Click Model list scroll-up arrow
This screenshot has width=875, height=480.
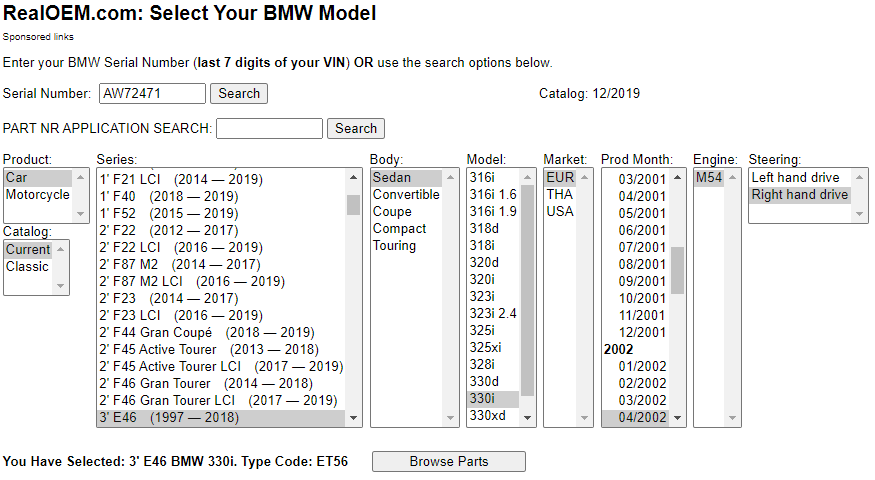[527, 177]
